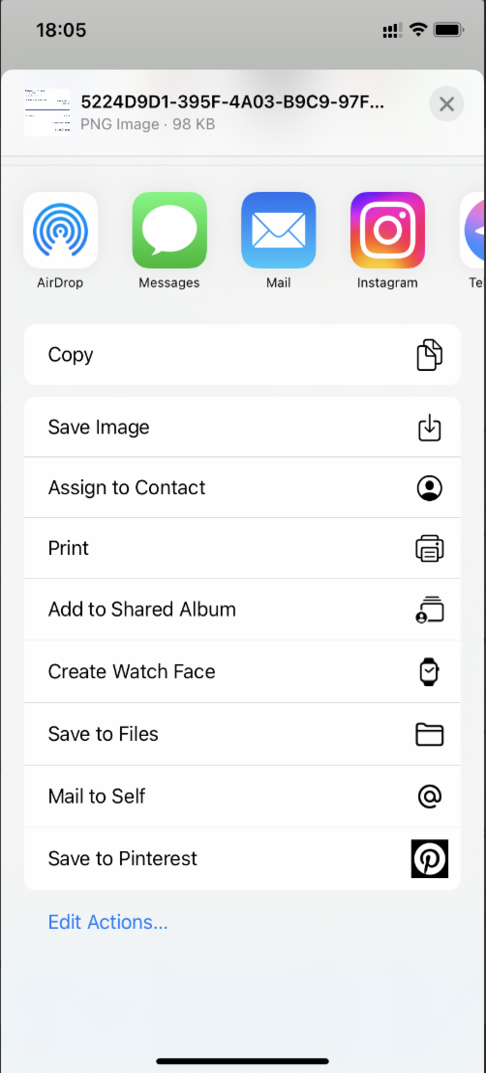Tap the partially visible Telegram icon
This screenshot has width=486, height=1073.
point(473,230)
